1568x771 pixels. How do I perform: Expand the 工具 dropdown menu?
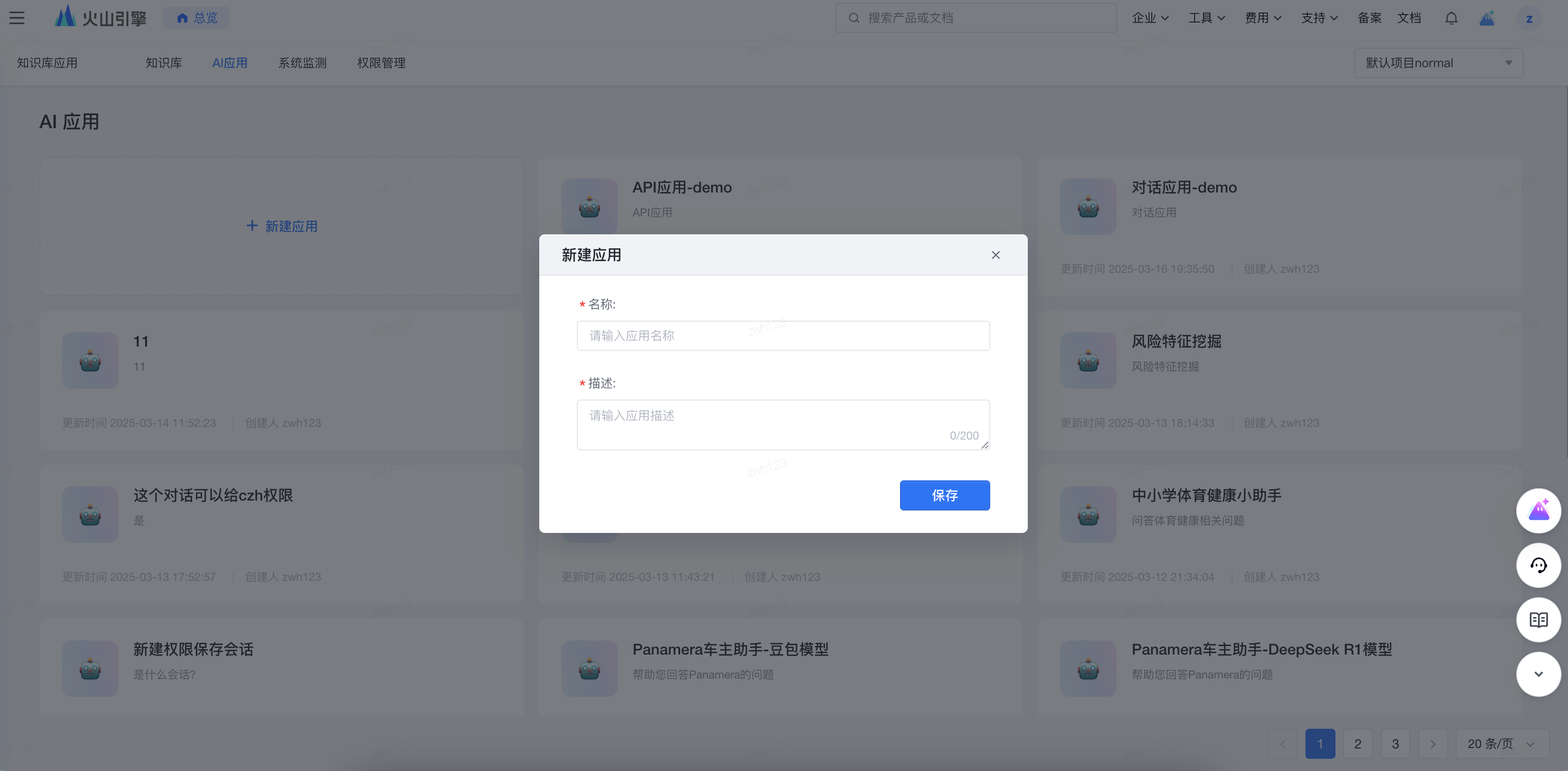click(x=1206, y=18)
